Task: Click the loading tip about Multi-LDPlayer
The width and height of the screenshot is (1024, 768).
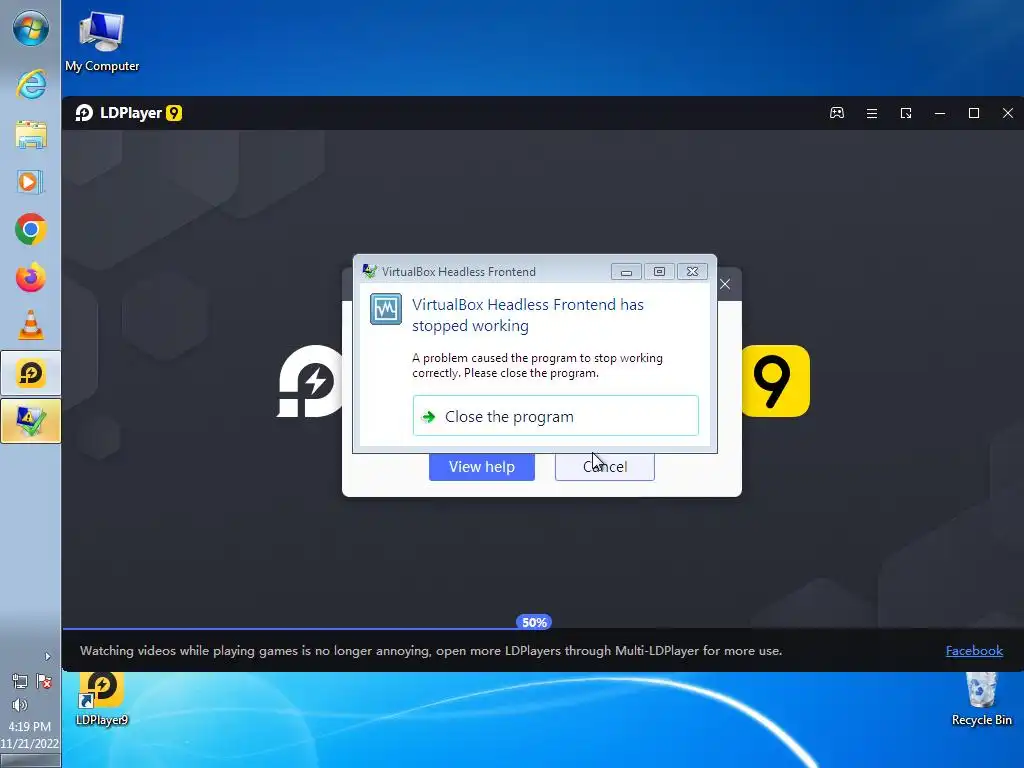Action: (431, 650)
